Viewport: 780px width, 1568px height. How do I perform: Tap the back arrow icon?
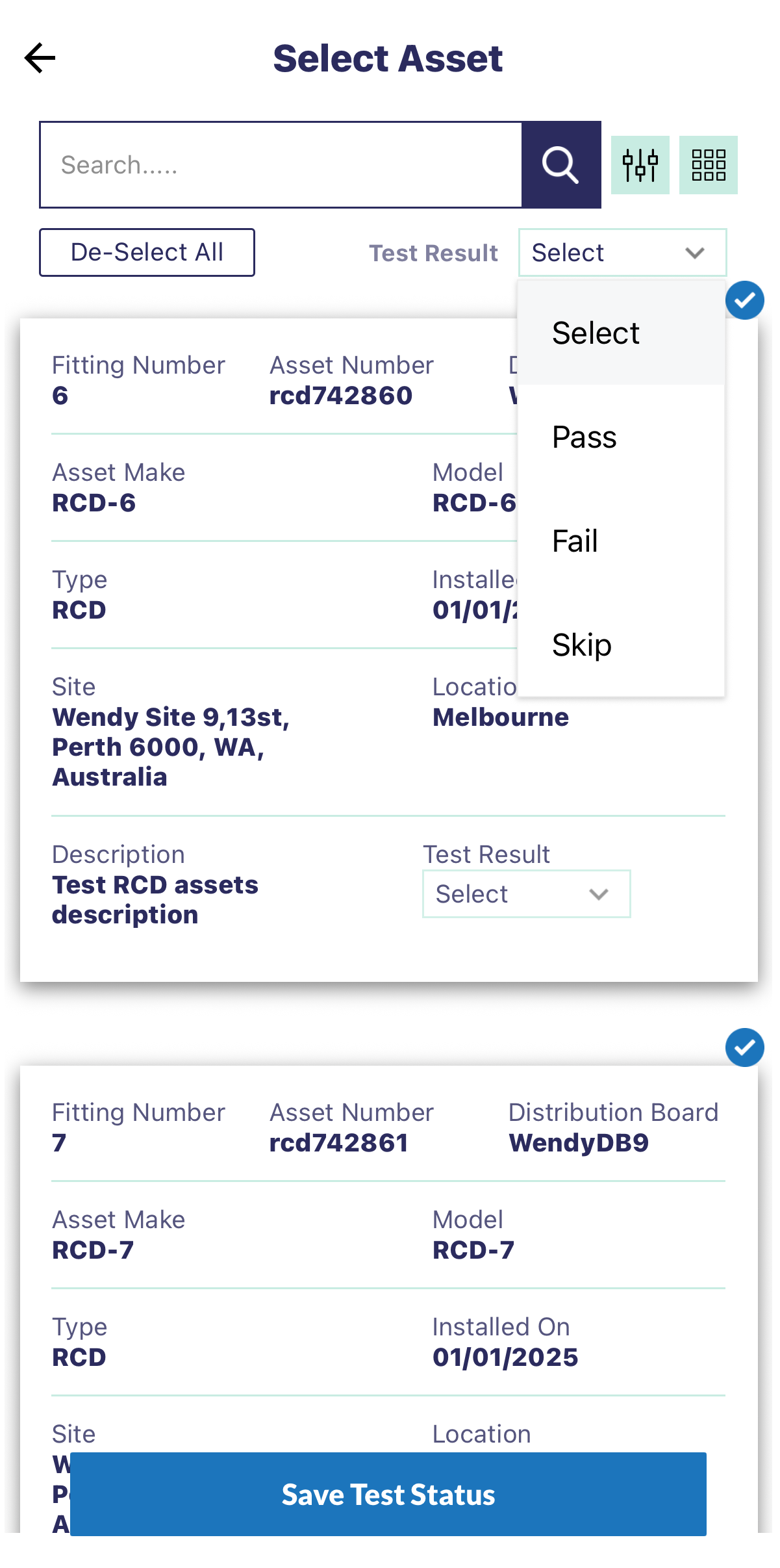click(x=40, y=58)
